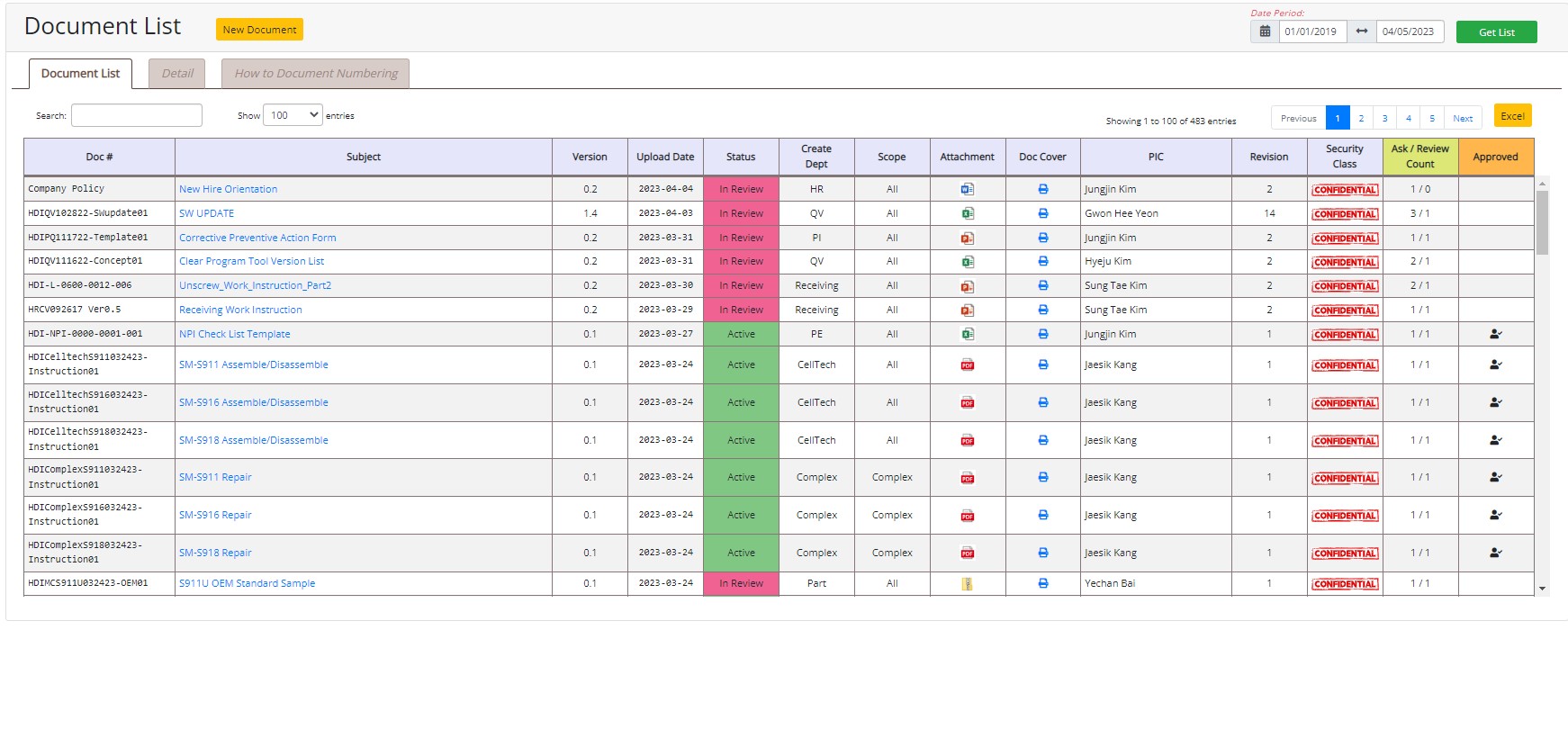Print doc cover for S911U OEM Standard Sample
The image size is (1568, 738).
tap(1042, 583)
